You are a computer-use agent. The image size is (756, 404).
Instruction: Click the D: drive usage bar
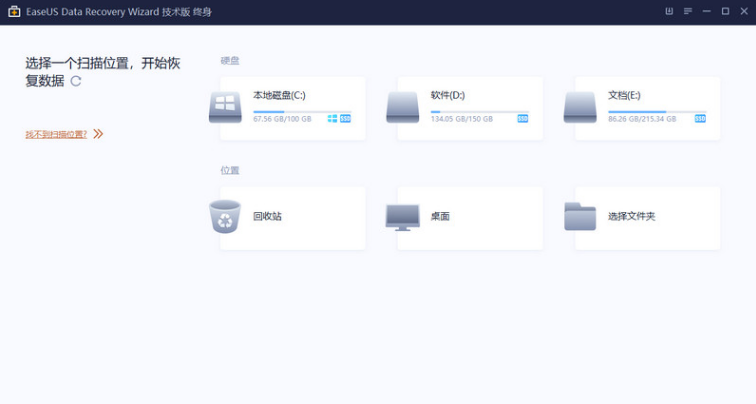pyautogui.click(x=480, y=112)
